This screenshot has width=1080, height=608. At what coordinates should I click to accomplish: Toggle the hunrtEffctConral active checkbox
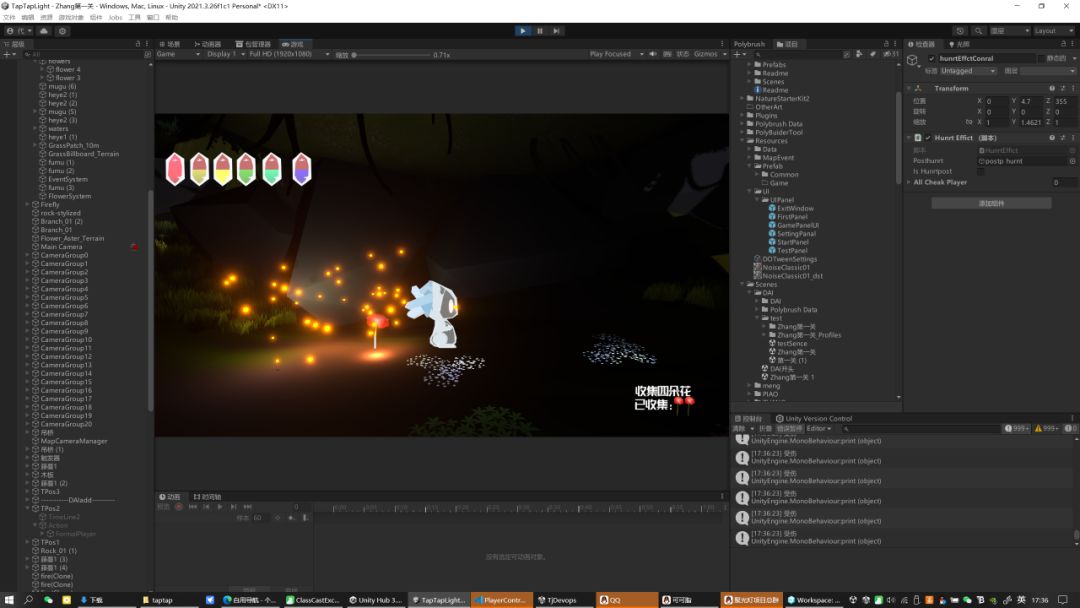932,58
